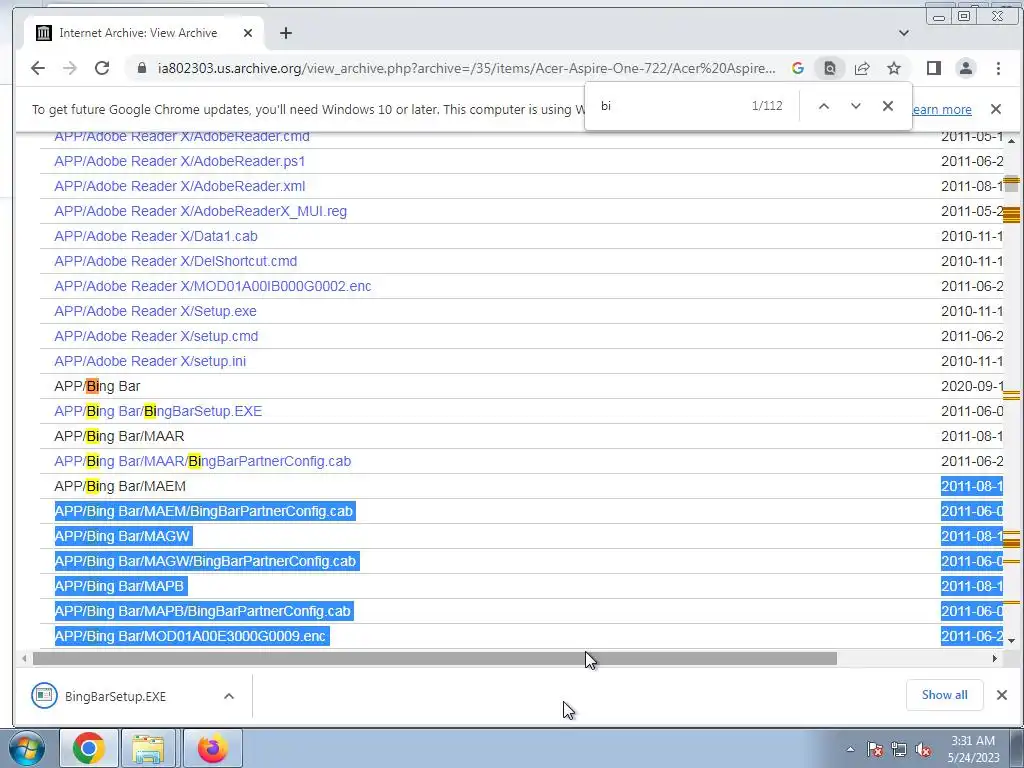This screenshot has height=768, width=1024.
Task: Open Action Center flag icon in tray
Action: coord(875,749)
